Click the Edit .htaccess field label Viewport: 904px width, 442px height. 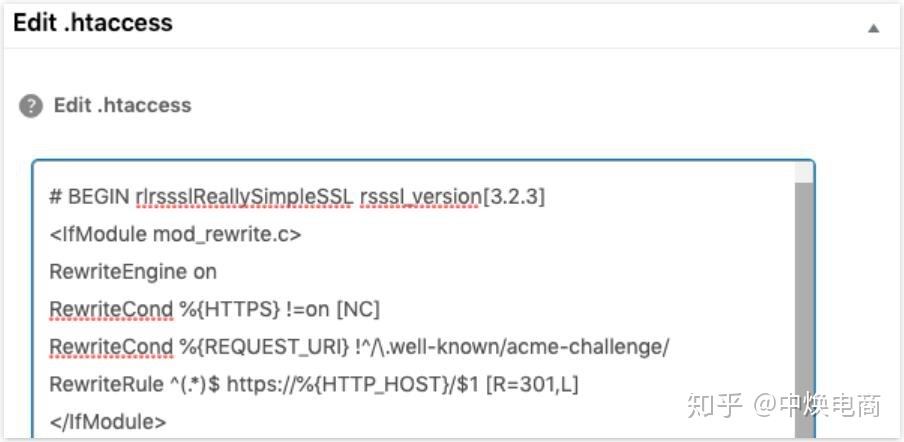pos(122,105)
